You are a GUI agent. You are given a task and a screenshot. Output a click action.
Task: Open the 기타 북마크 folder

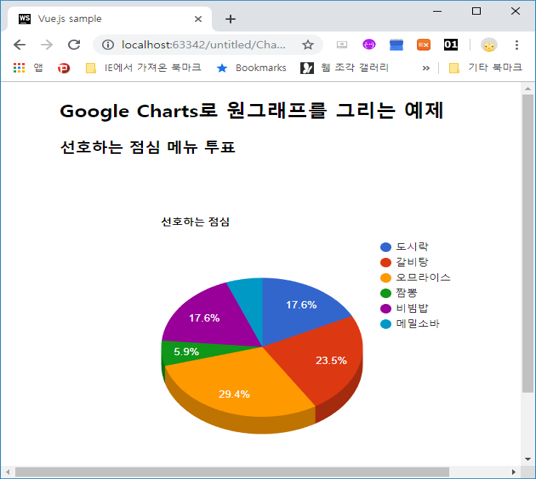click(485, 68)
